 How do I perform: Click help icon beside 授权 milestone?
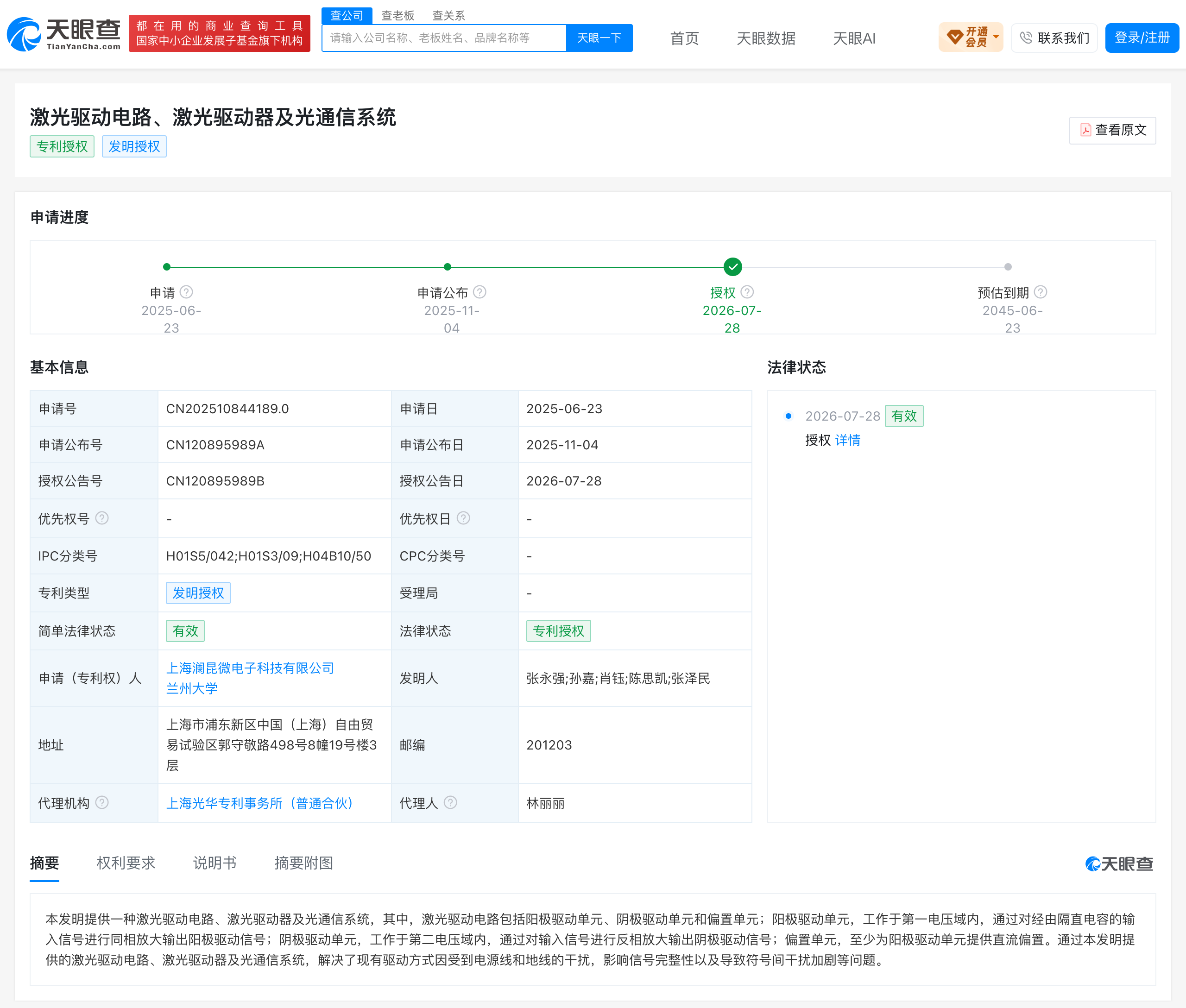747,292
